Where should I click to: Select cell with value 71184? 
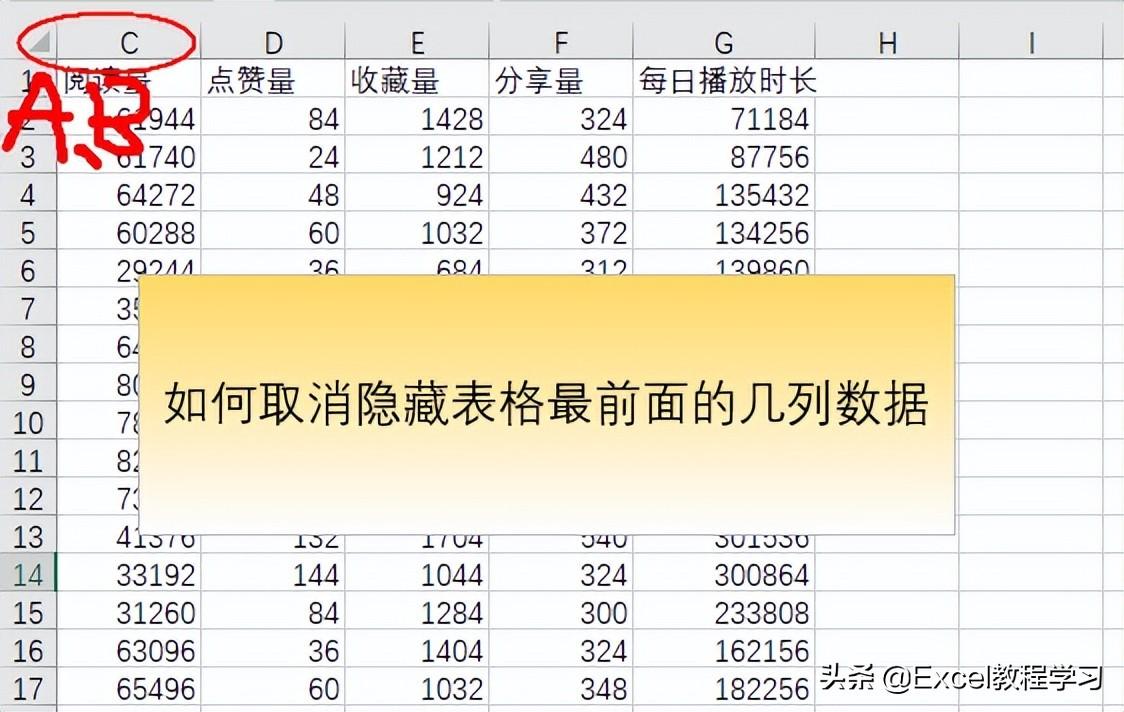click(x=724, y=118)
